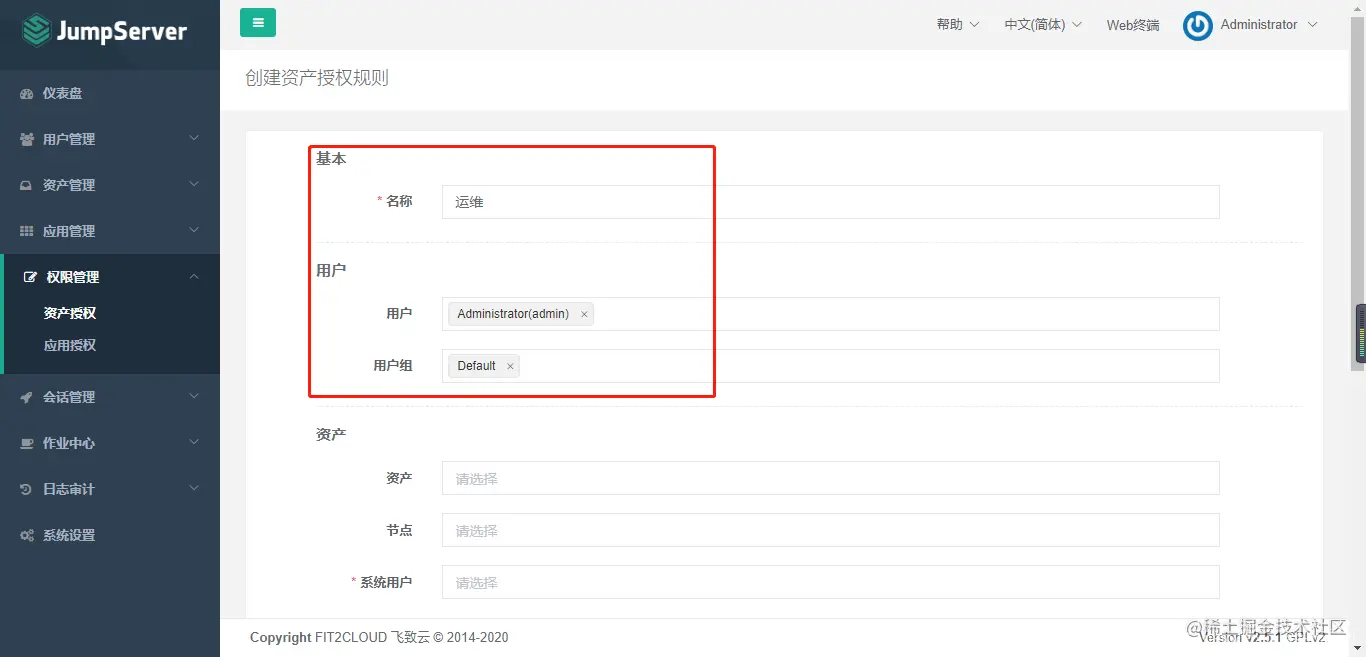Open 应用管理 in the sidebar

[110, 231]
